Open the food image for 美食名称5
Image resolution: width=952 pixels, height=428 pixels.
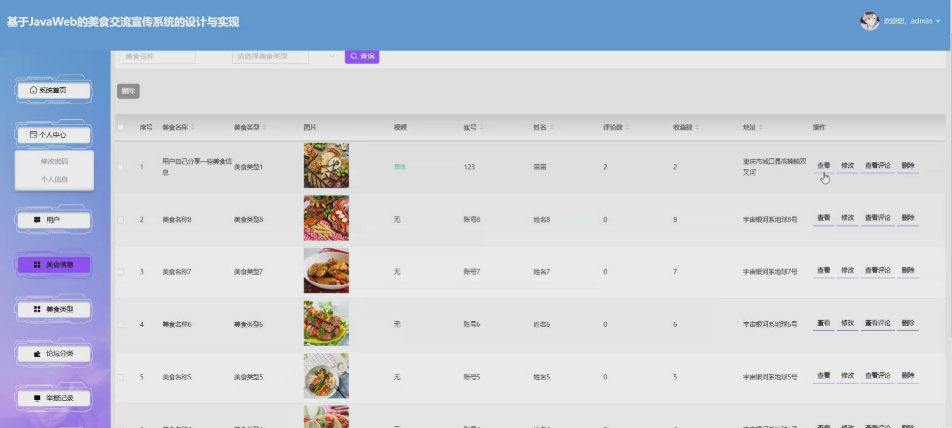pyautogui.click(x=326, y=376)
